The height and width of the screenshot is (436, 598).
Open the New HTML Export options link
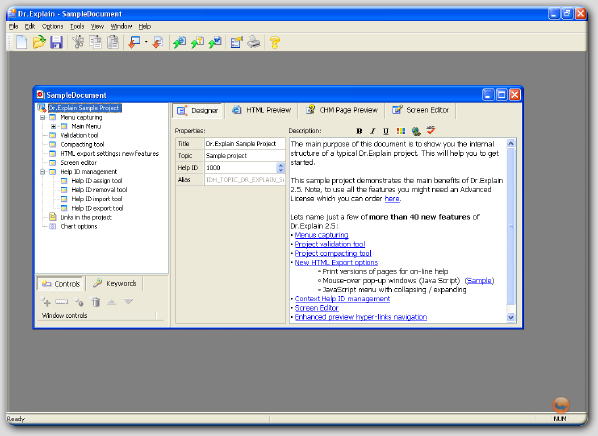[336, 262]
